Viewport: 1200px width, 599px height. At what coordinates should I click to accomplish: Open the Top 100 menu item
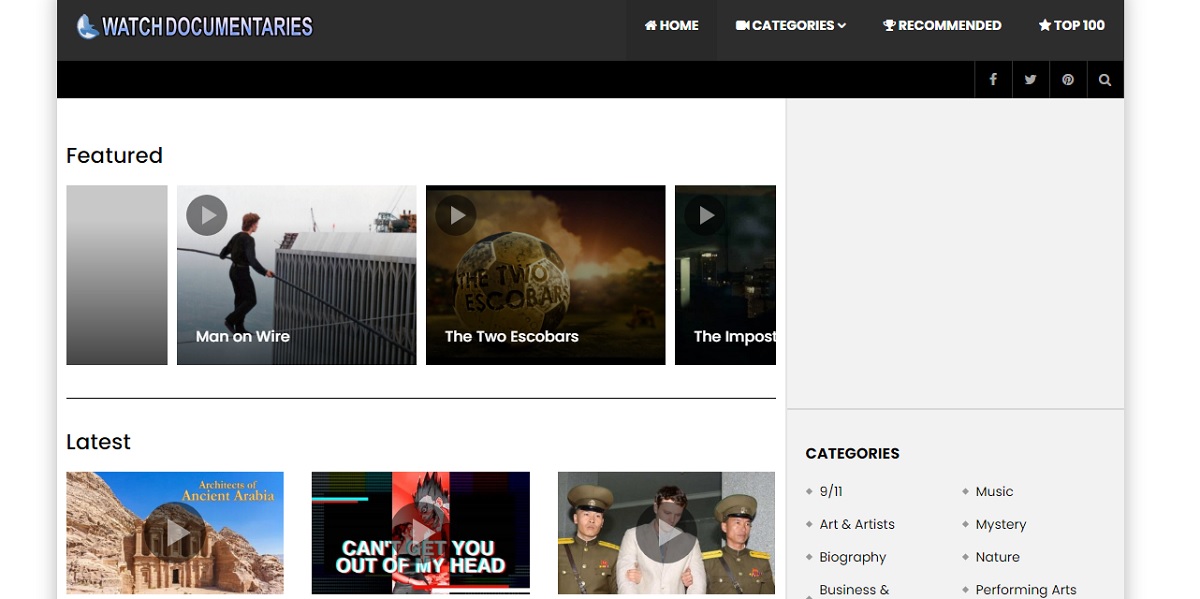pos(1071,26)
